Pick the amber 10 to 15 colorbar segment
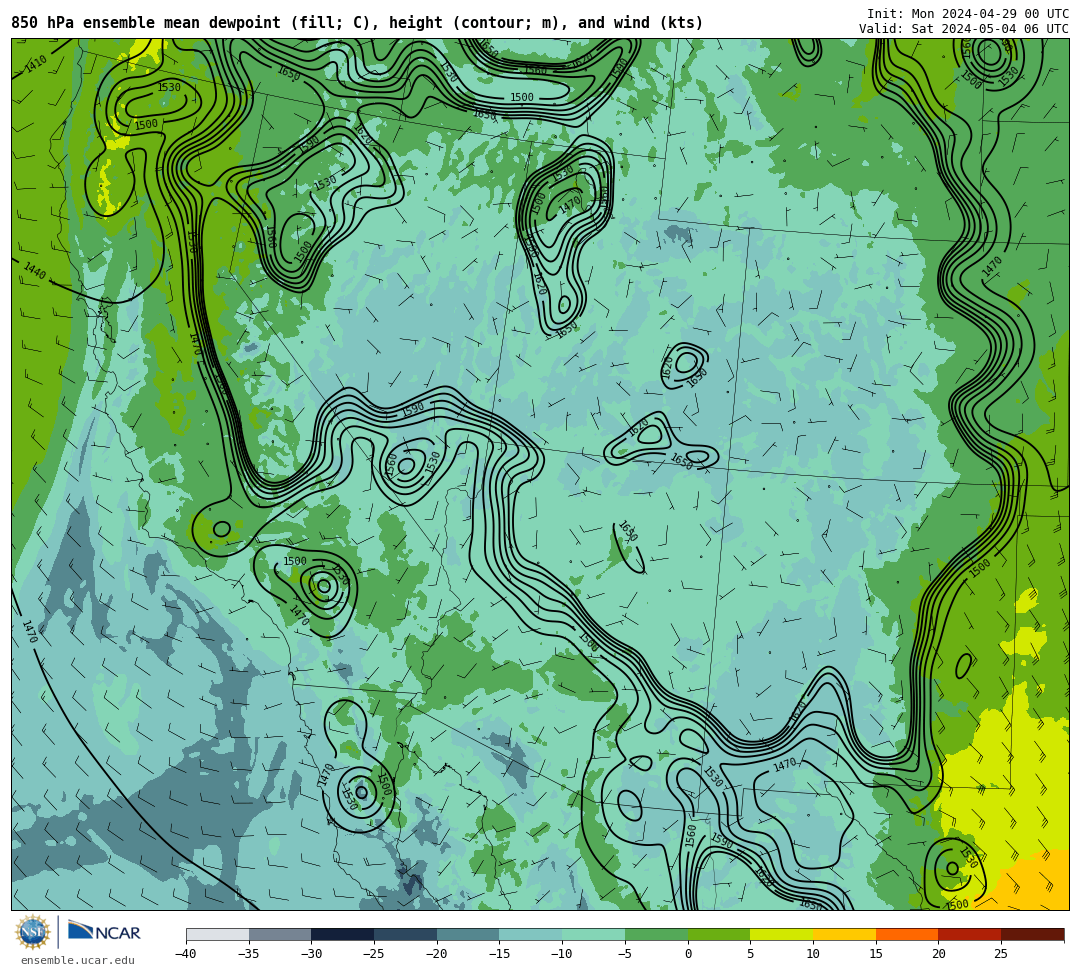 coord(844,934)
